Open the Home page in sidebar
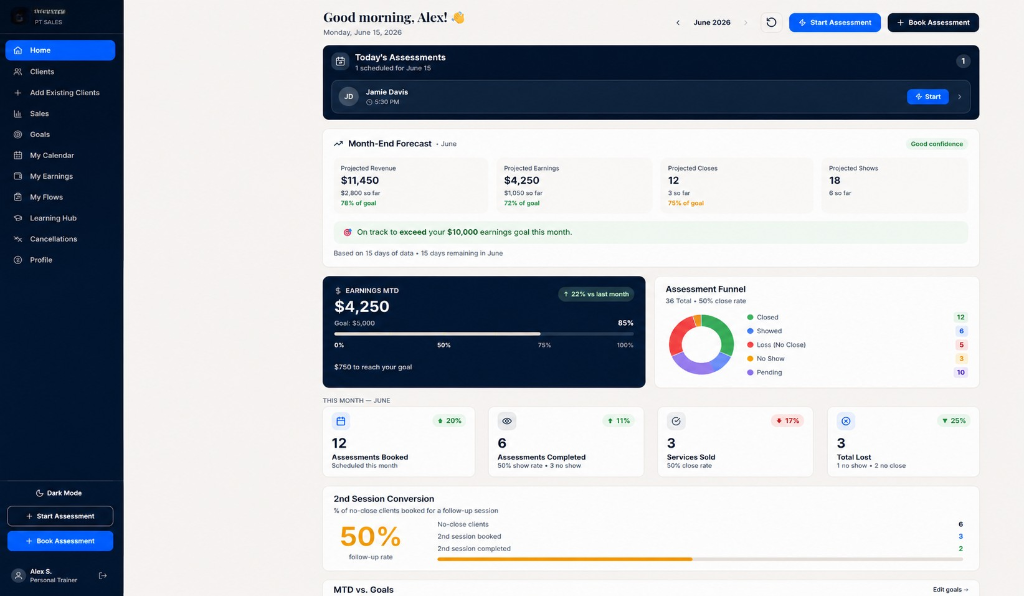The image size is (1024, 596). pyautogui.click(x=60, y=50)
